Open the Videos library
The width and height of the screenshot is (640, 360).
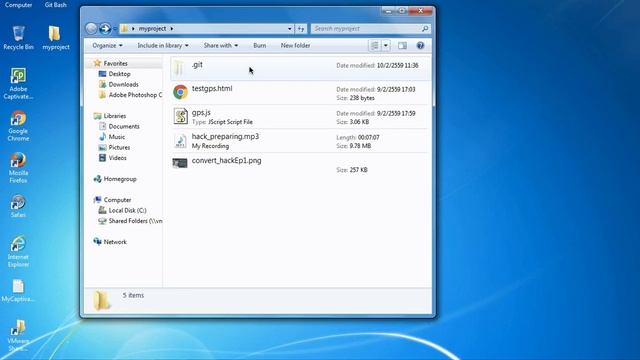coord(118,158)
